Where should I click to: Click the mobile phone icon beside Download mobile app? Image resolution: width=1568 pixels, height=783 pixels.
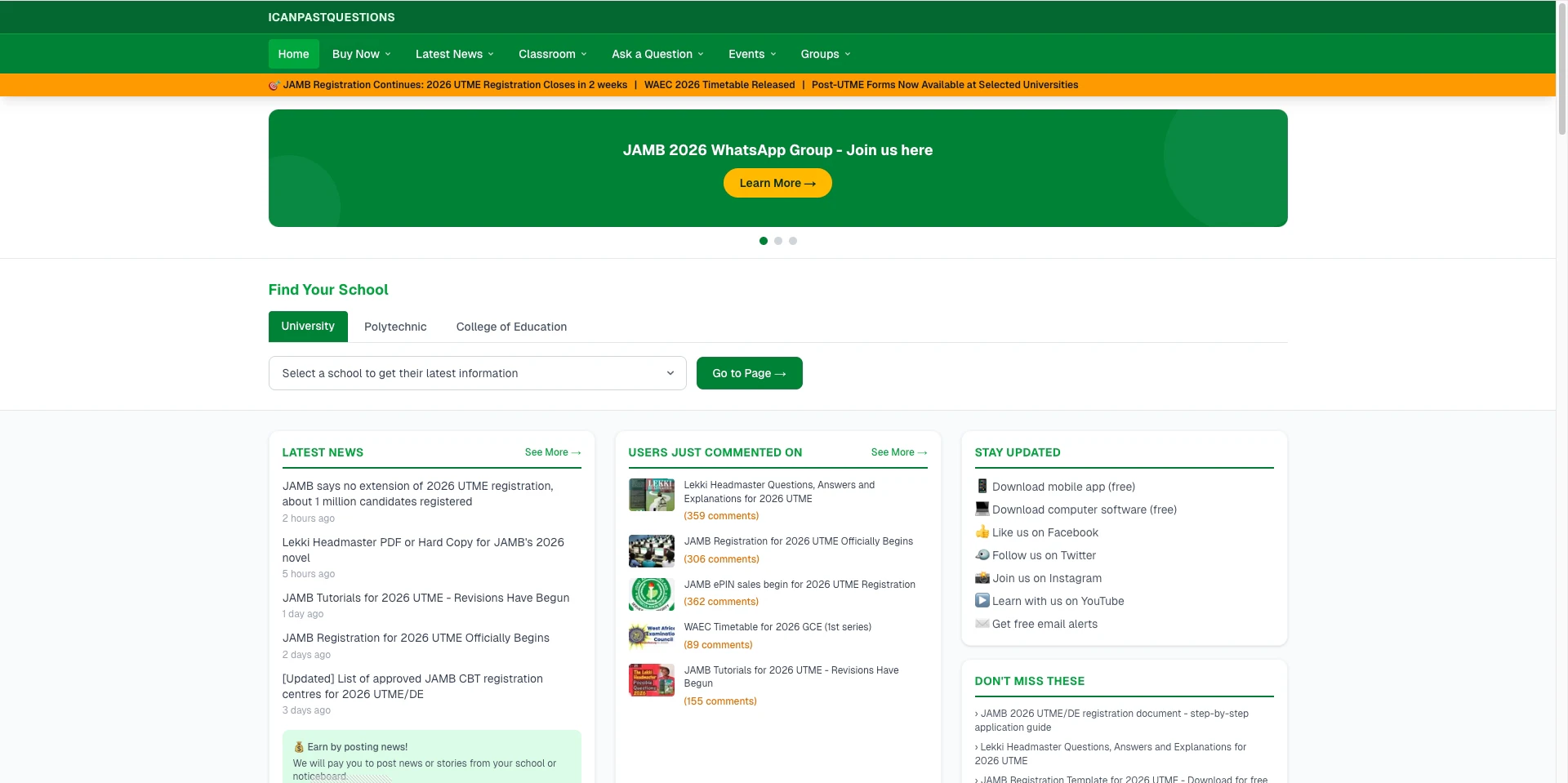982,487
